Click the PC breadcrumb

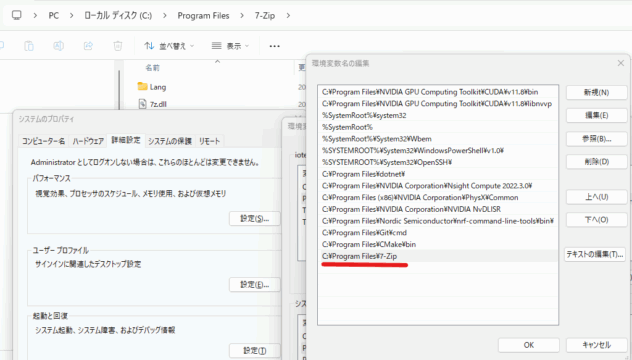tap(54, 15)
